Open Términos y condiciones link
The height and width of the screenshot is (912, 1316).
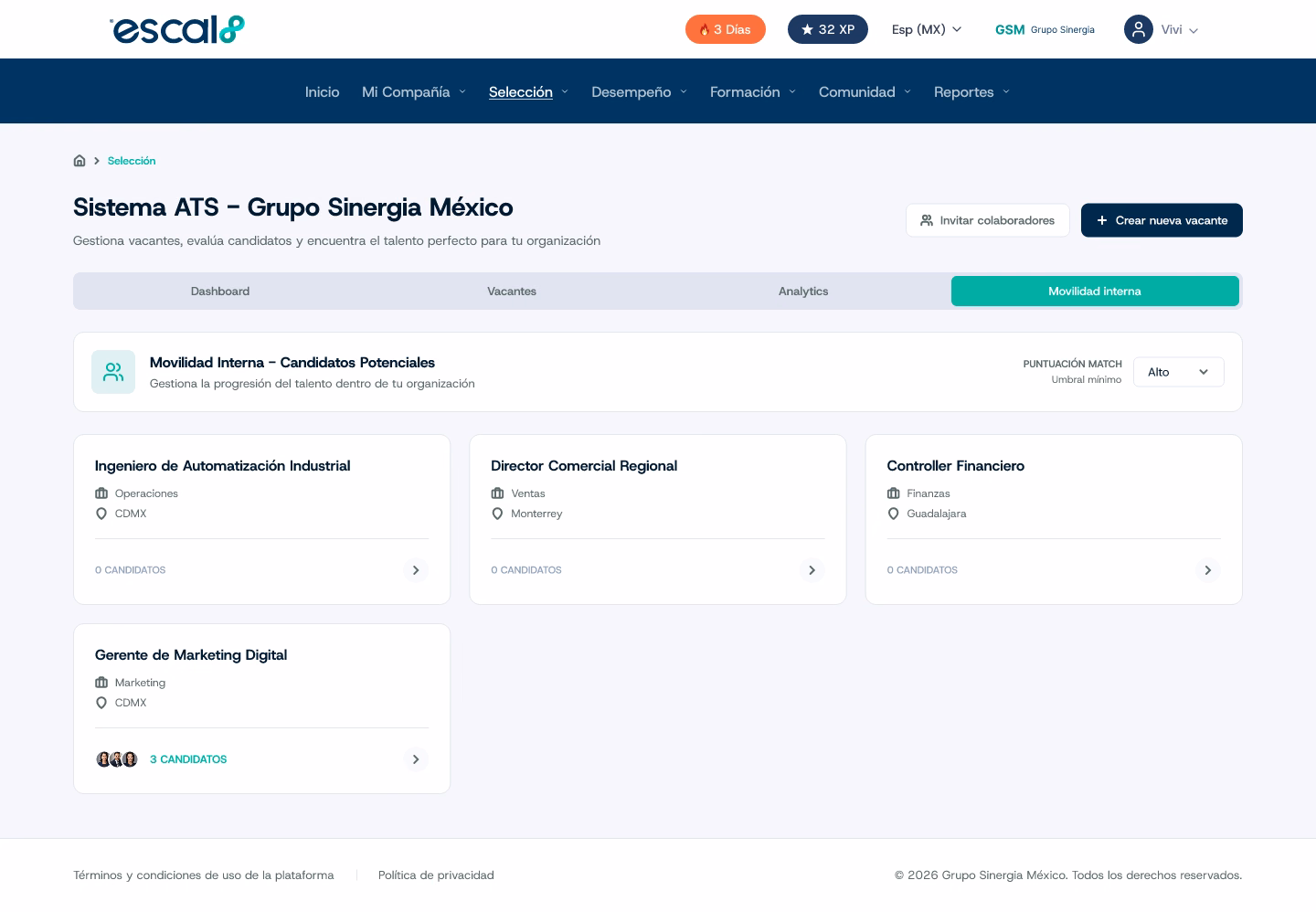click(204, 875)
